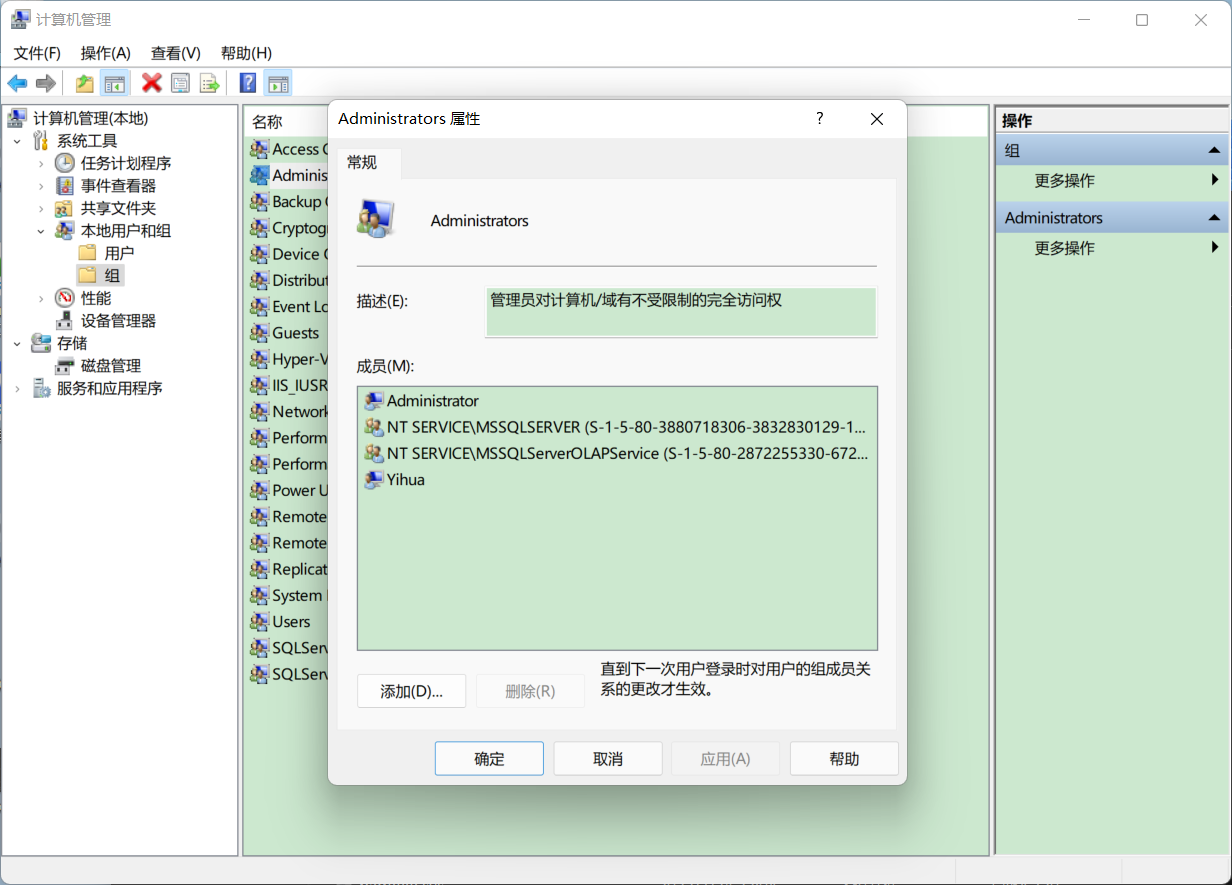The image size is (1232, 885).
Task: Open the 文件(F) menu
Action: (37, 53)
